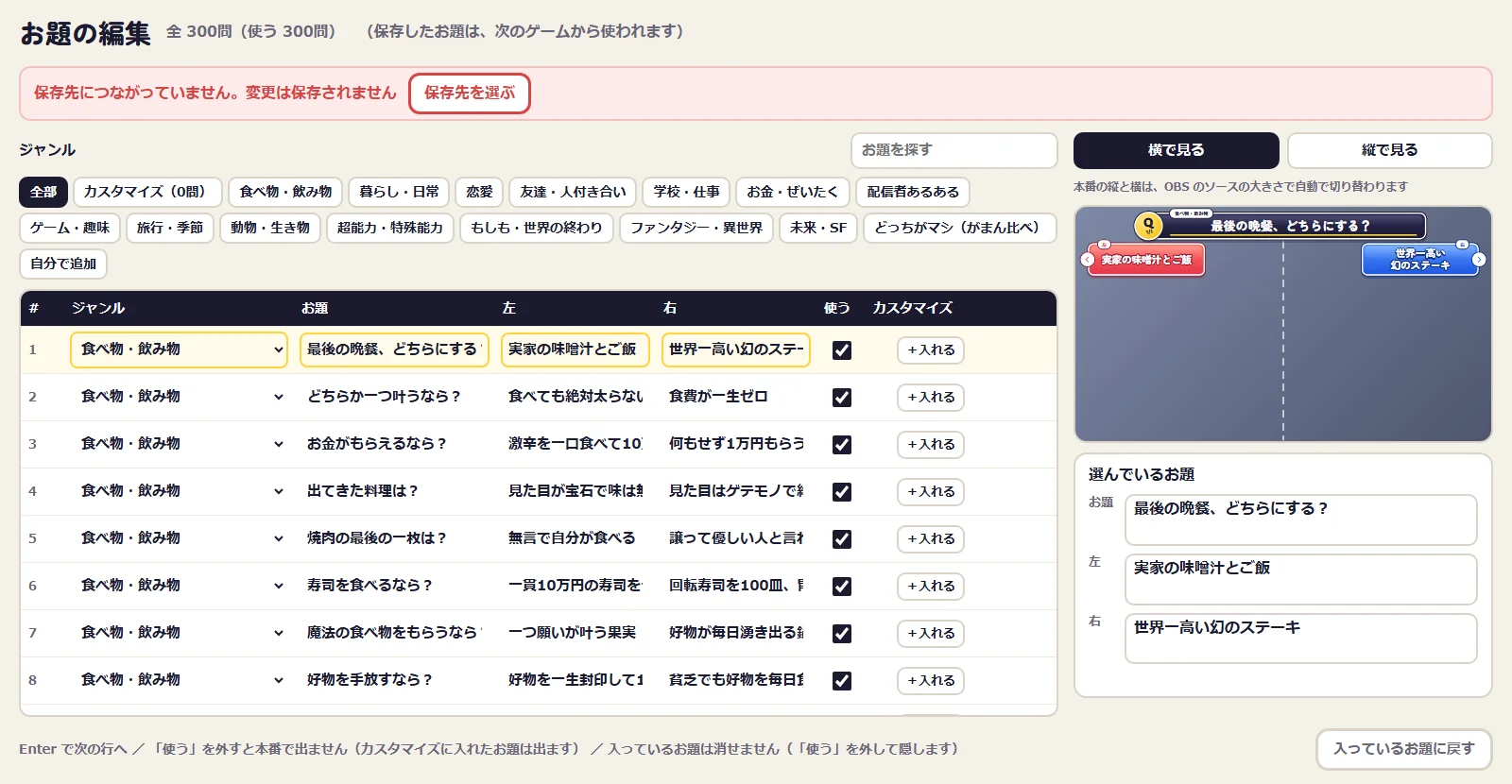1512x784 pixels.
Task: Open the genre dropdown in row 2
Action: pyautogui.click(x=179, y=397)
